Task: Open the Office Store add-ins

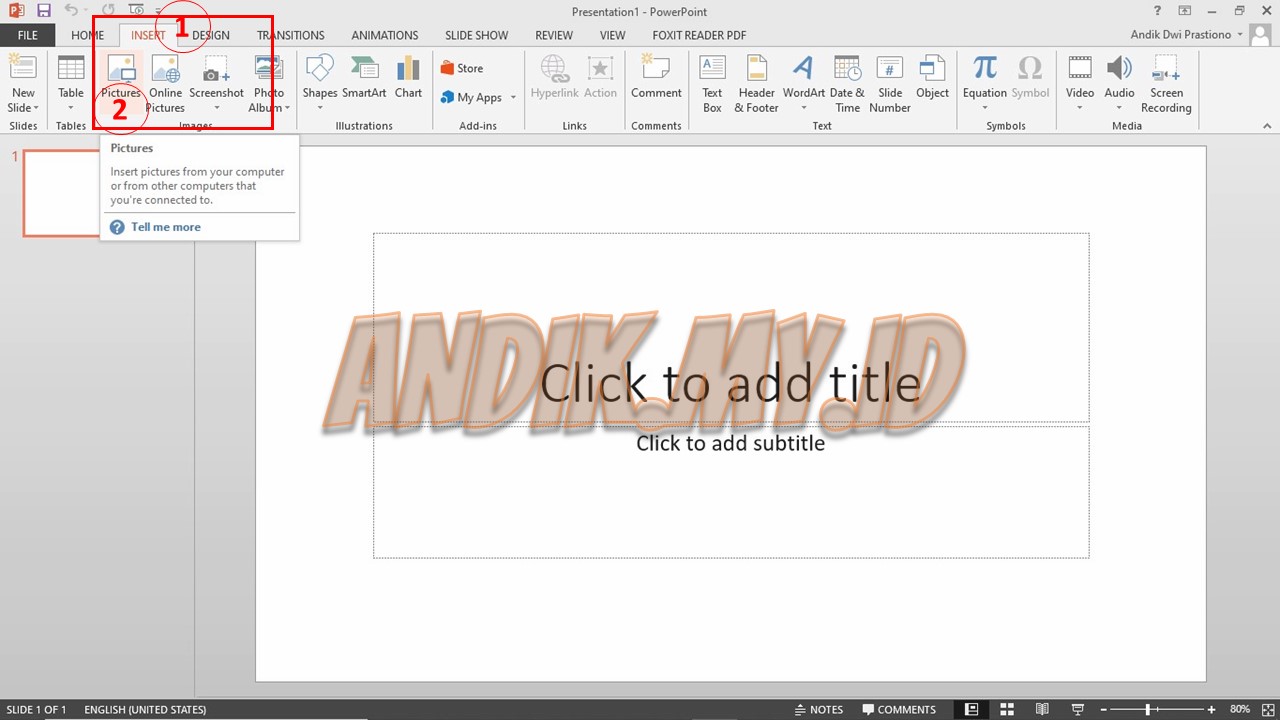Action: (x=462, y=68)
